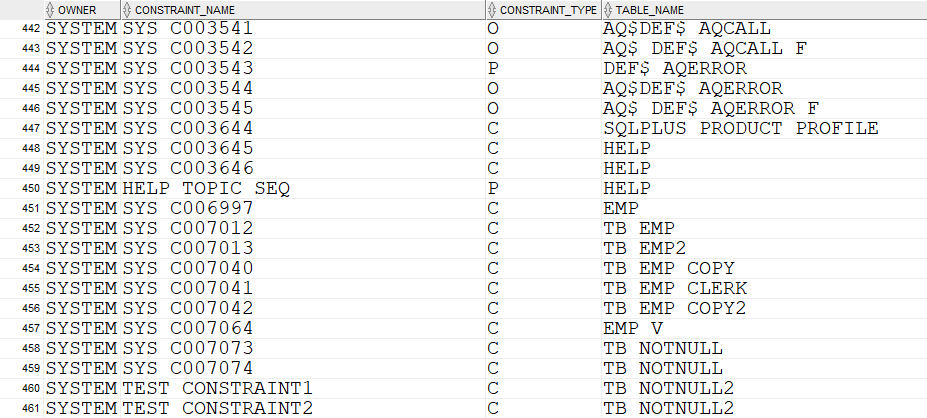Click the EMP V table name

tap(633, 329)
